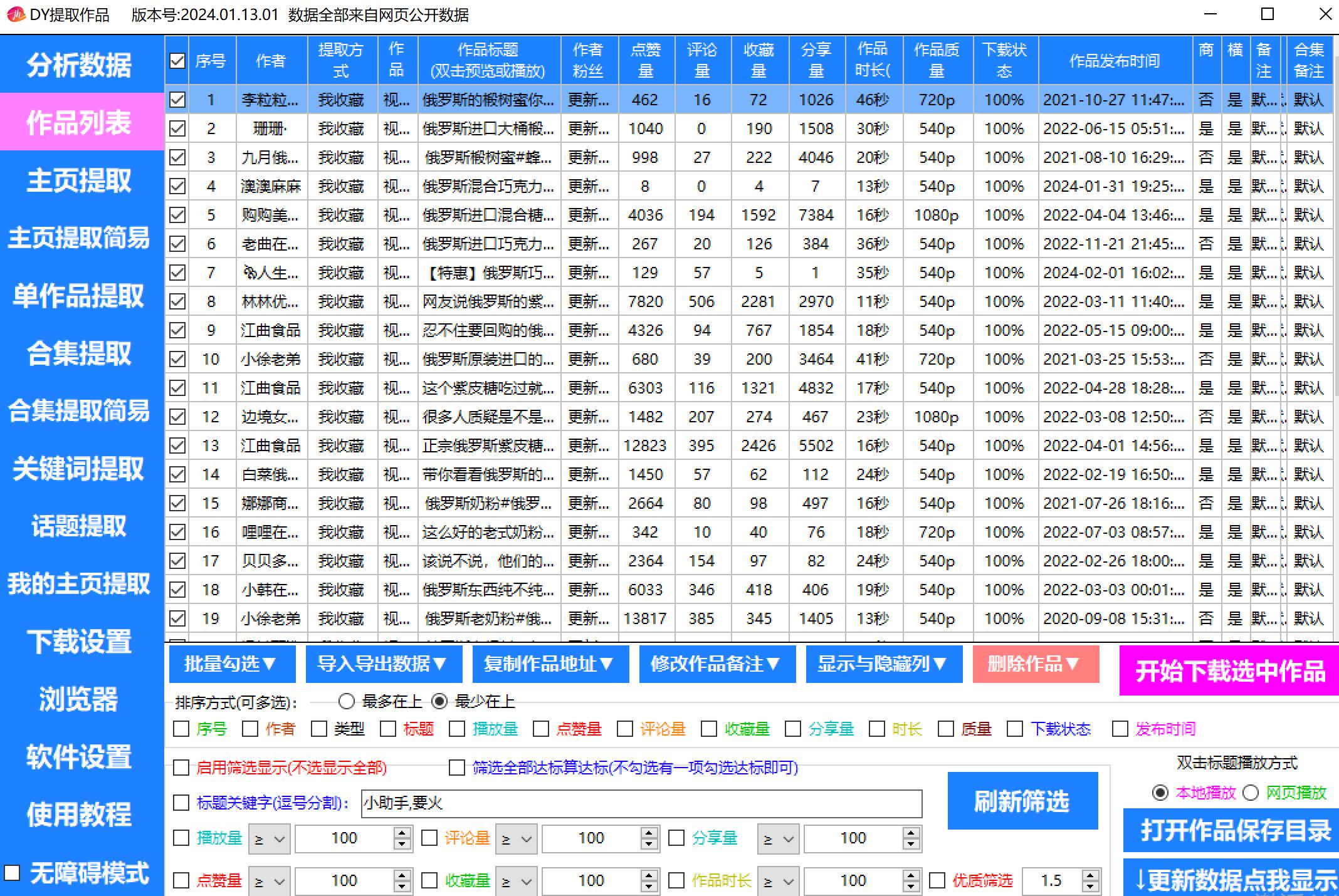
Task: Toggle the select-all checkbox in table header
Action: tap(177, 60)
